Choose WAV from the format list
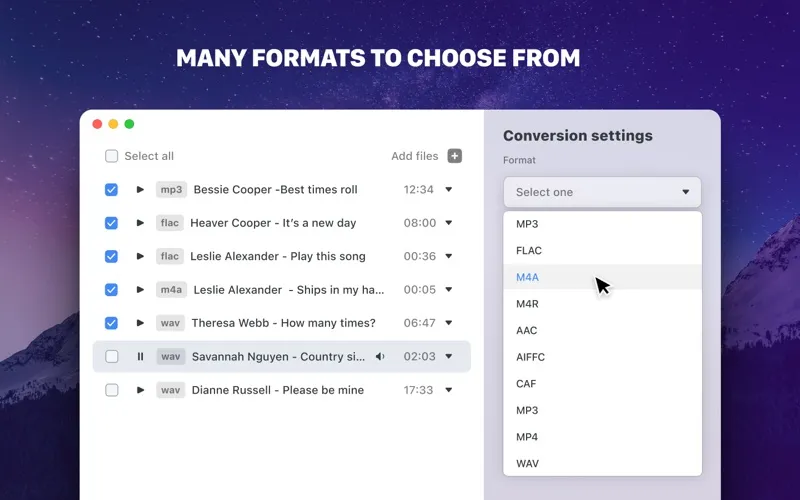 point(603,463)
